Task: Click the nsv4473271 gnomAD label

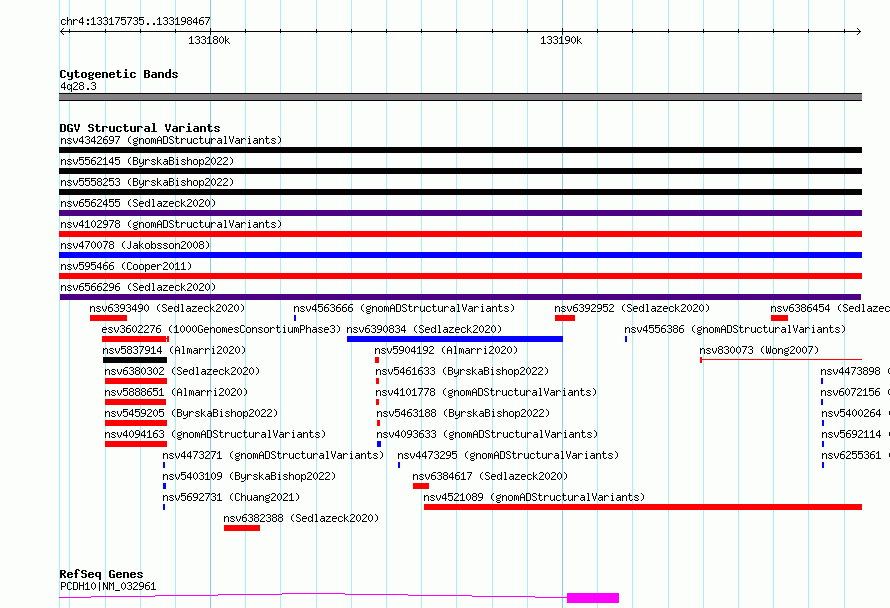Action: (x=273, y=455)
